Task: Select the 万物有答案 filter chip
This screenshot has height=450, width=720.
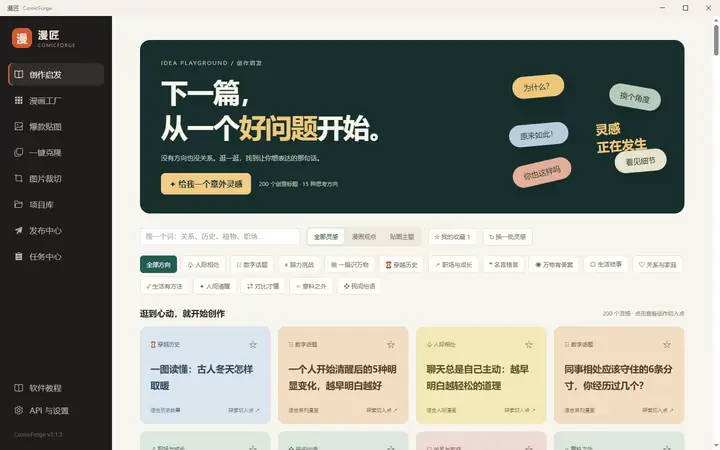Action: 554,264
